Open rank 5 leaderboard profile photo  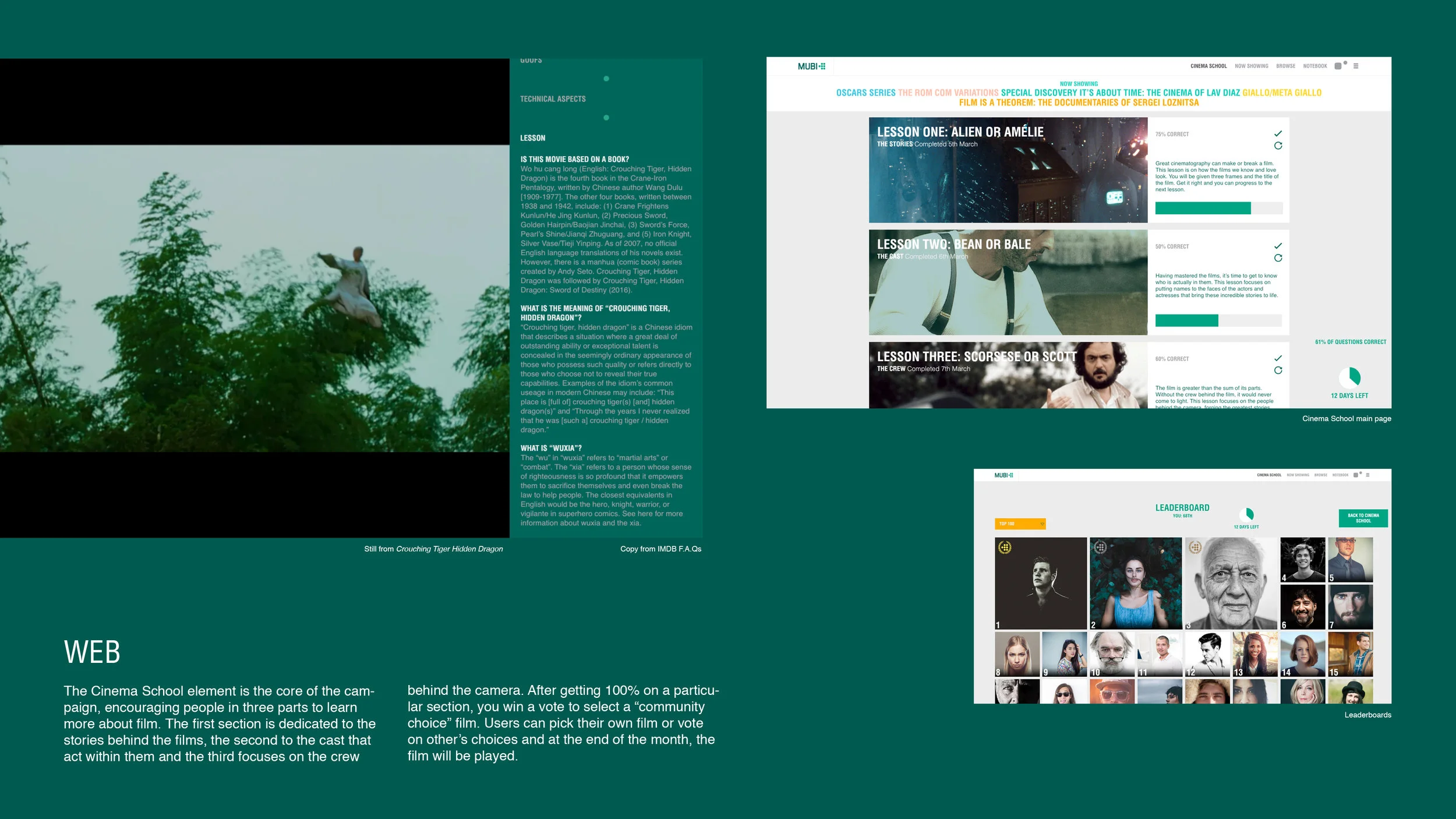pyautogui.click(x=1351, y=560)
